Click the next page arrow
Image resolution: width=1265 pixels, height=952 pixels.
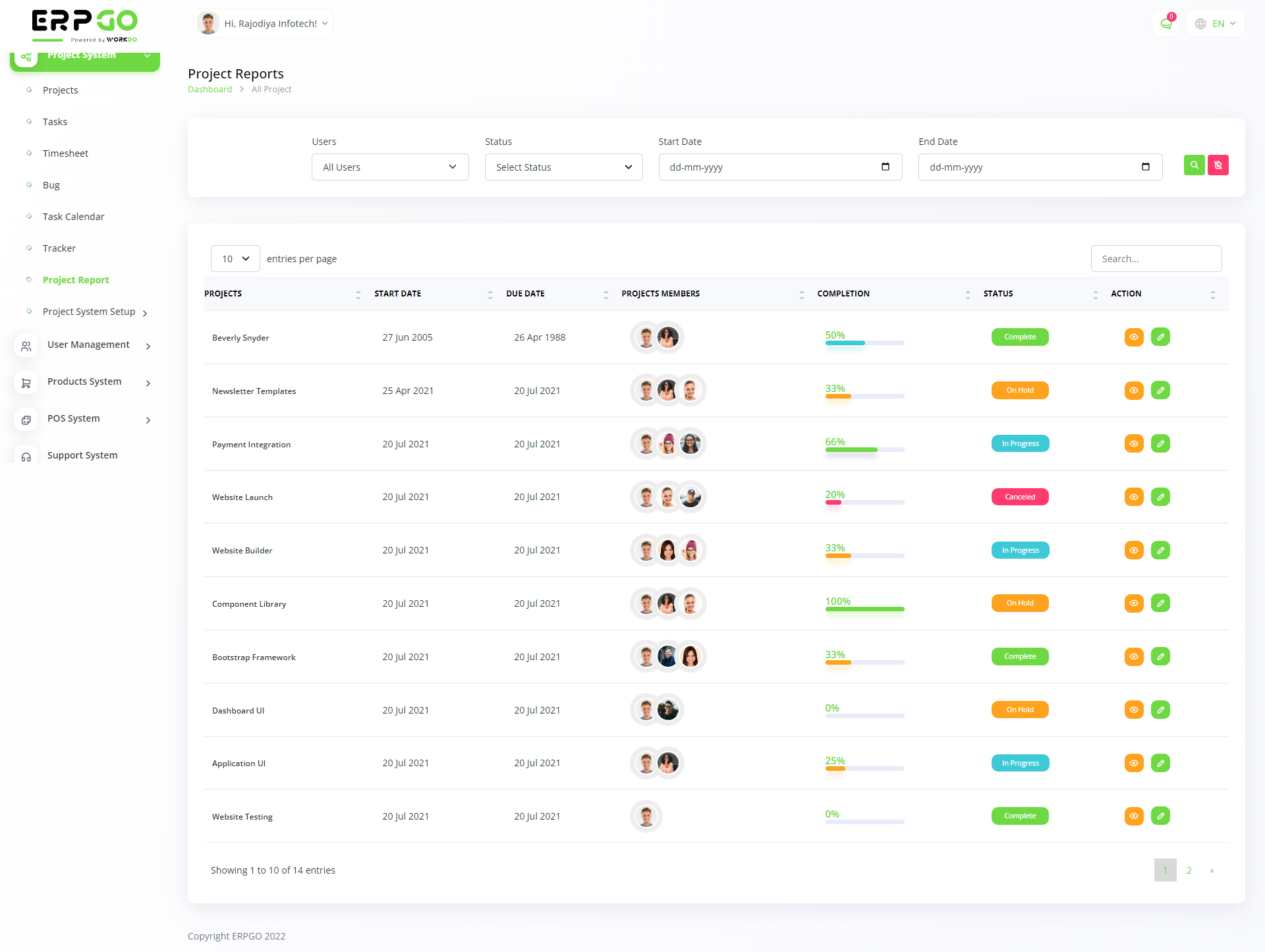[x=1212, y=870]
